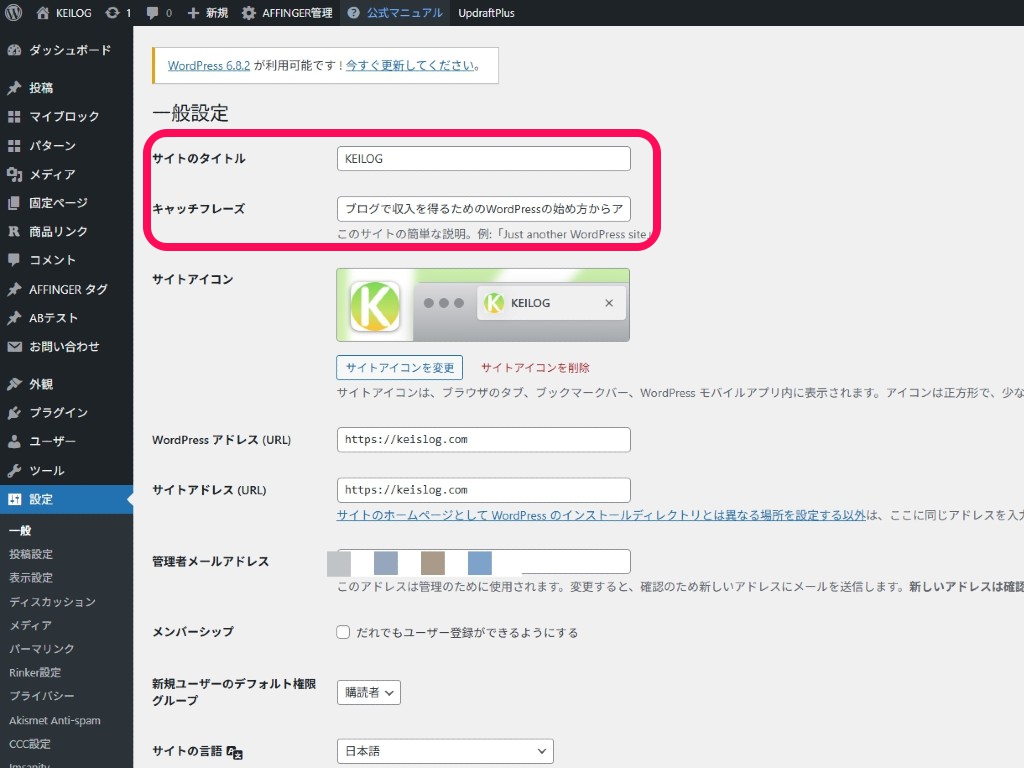Click the WordPress アドレス URL field
1024x768 pixels.
point(484,440)
